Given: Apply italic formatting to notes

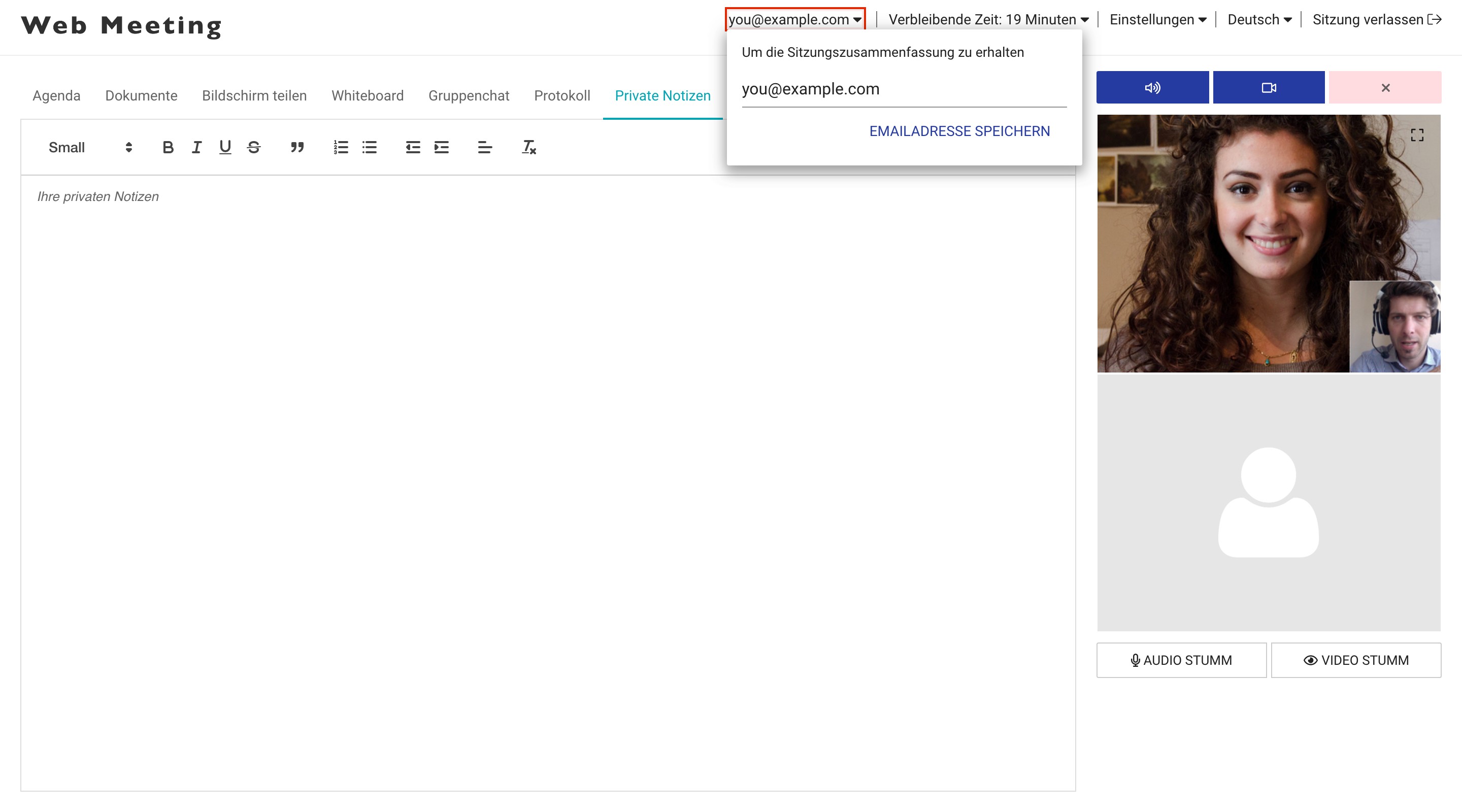Looking at the screenshot, I should click(196, 148).
